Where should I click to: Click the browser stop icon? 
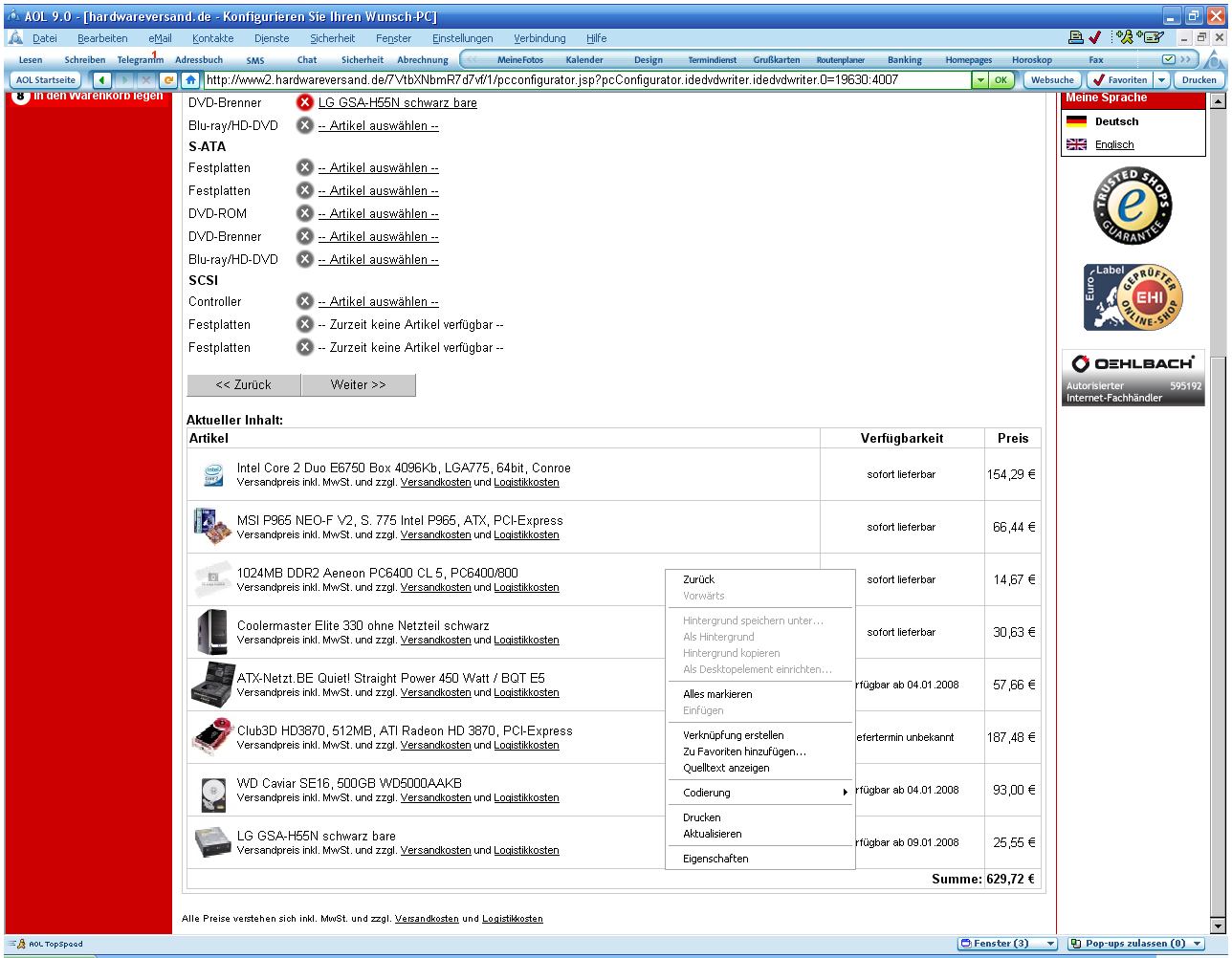(x=147, y=80)
